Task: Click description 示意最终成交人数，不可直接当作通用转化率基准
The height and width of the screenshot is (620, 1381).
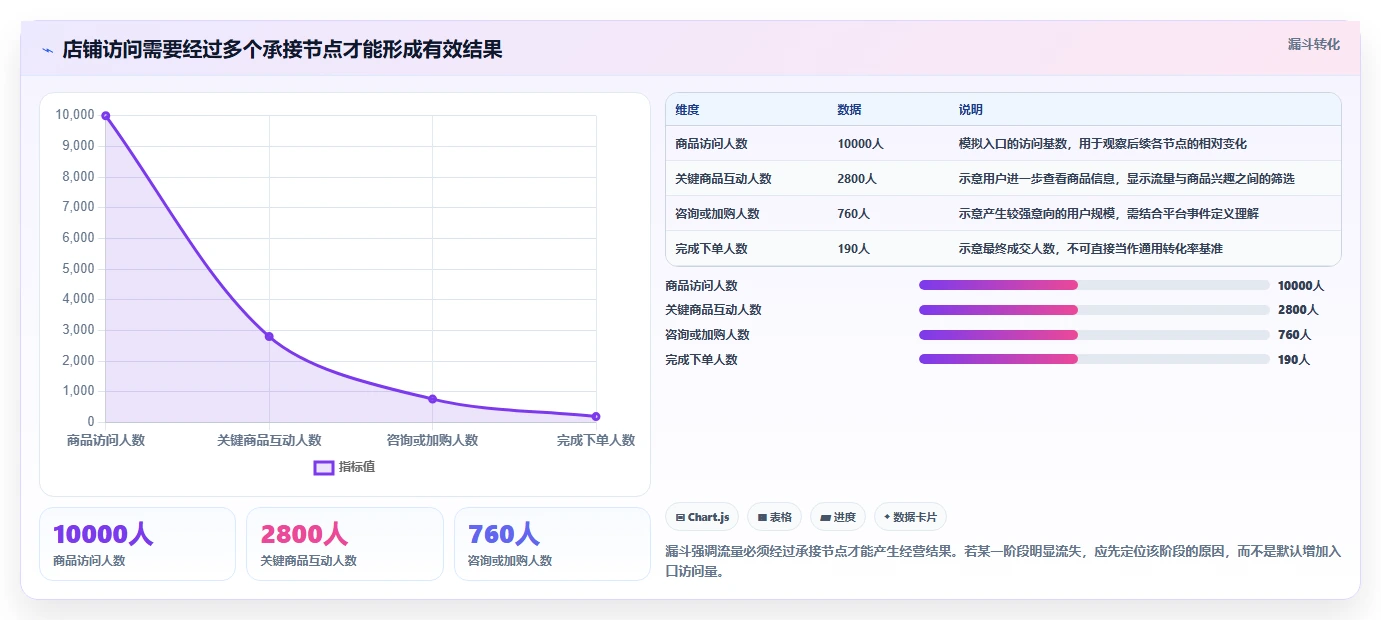Action: click(x=1090, y=249)
